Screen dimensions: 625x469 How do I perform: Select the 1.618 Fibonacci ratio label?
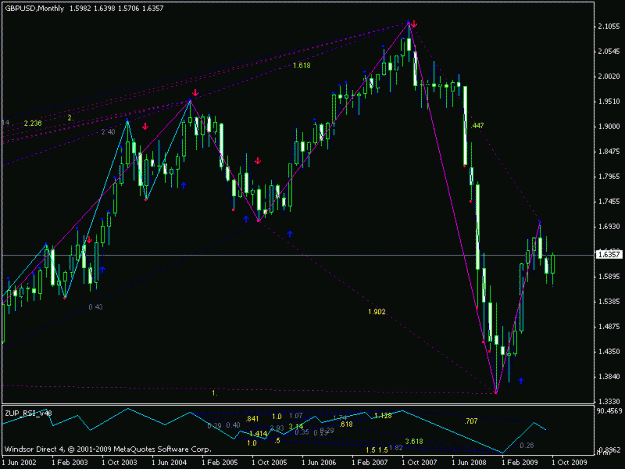pyautogui.click(x=301, y=65)
